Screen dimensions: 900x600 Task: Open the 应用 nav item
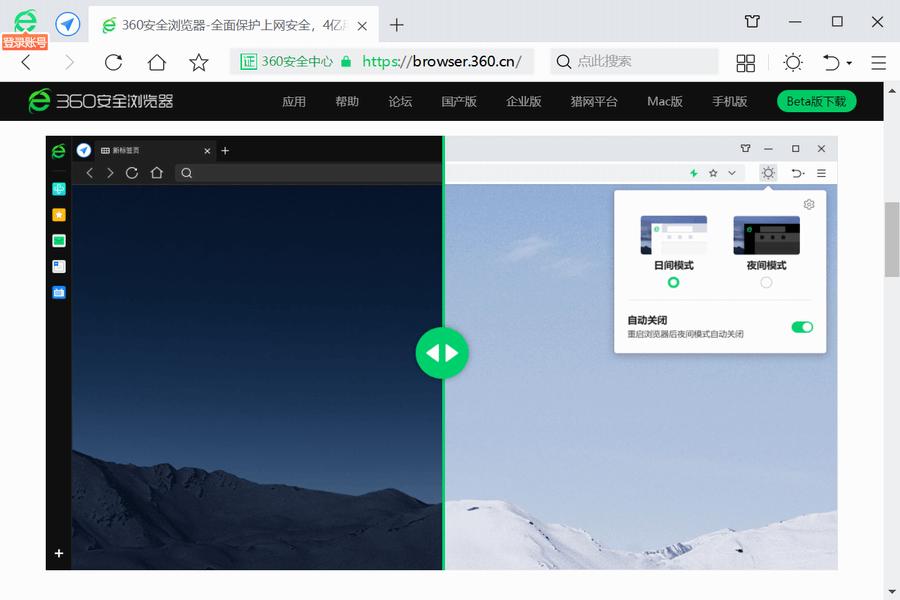click(294, 102)
